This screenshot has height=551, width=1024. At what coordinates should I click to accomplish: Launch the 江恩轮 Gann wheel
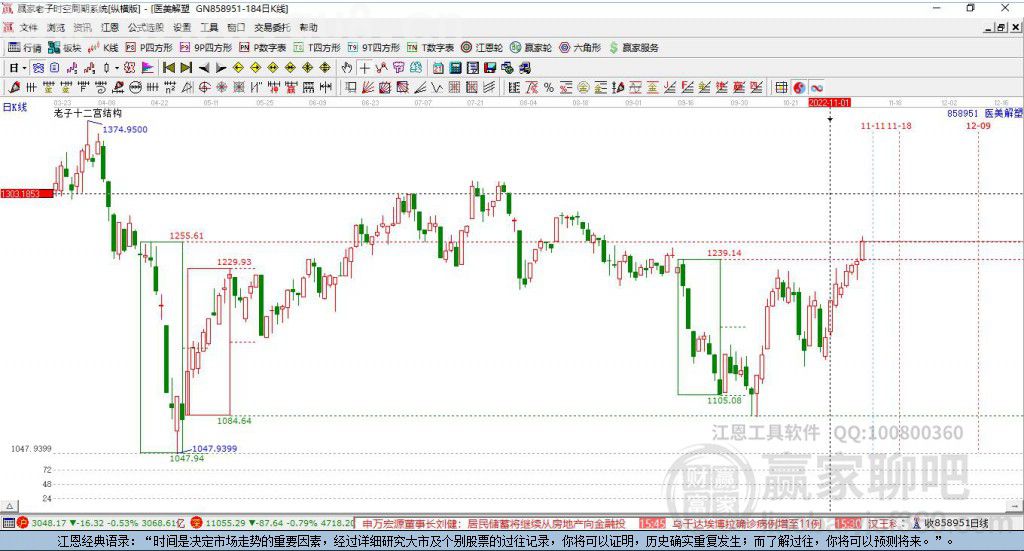[482, 48]
